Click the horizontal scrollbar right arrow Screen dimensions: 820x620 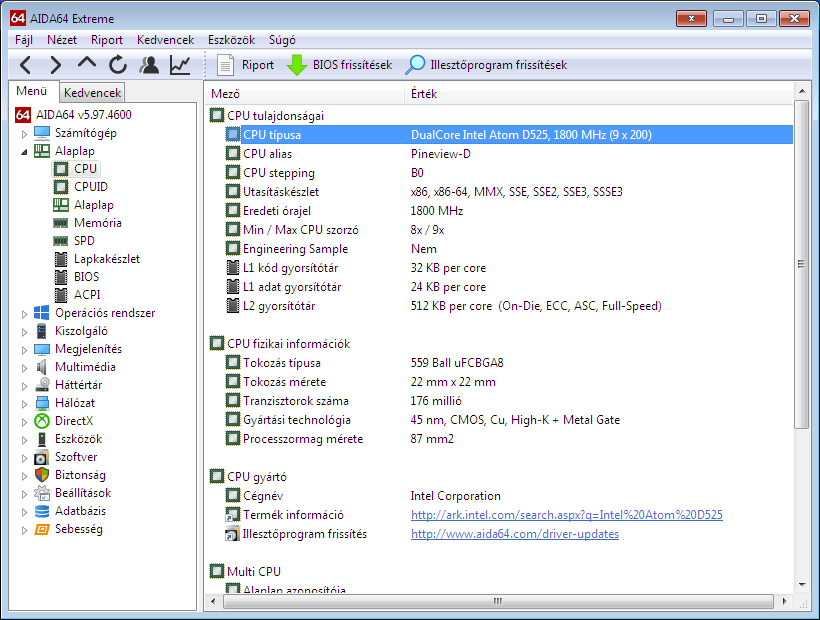tap(784, 601)
